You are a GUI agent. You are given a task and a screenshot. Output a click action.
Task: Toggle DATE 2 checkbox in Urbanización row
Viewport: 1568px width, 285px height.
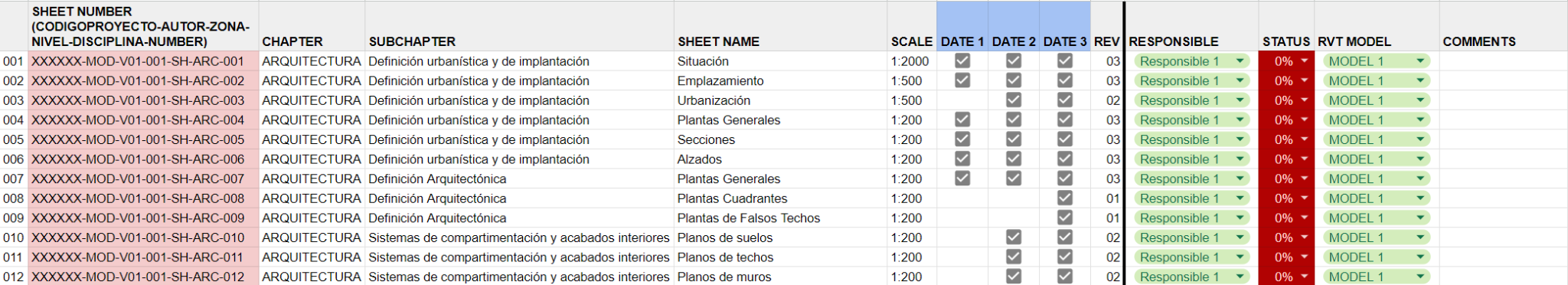(1014, 100)
